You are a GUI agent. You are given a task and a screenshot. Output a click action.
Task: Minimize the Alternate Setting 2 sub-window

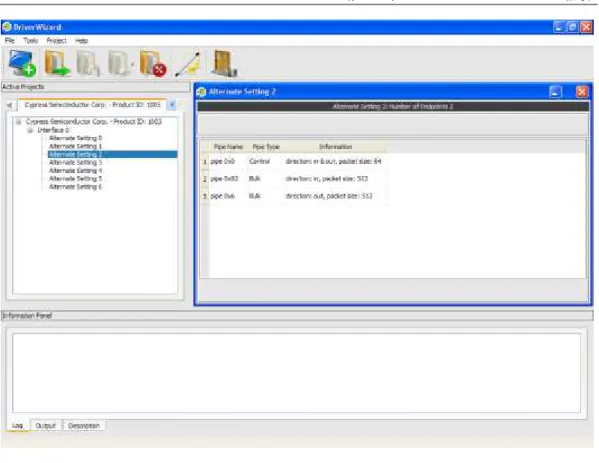[556, 92]
